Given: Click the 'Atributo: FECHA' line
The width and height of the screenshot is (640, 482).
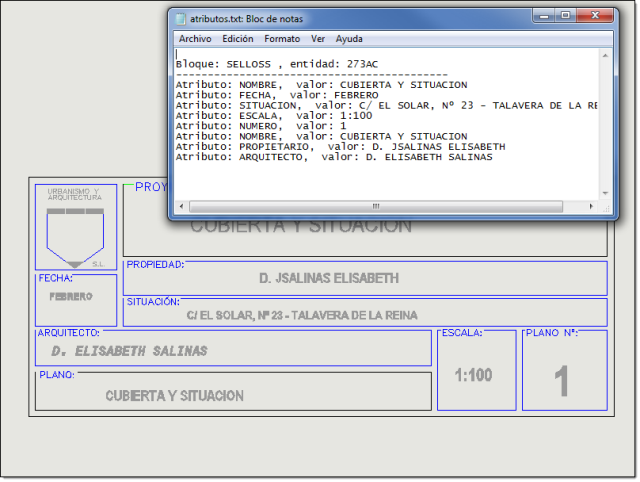Looking at the screenshot, I should pyautogui.click(x=277, y=95).
